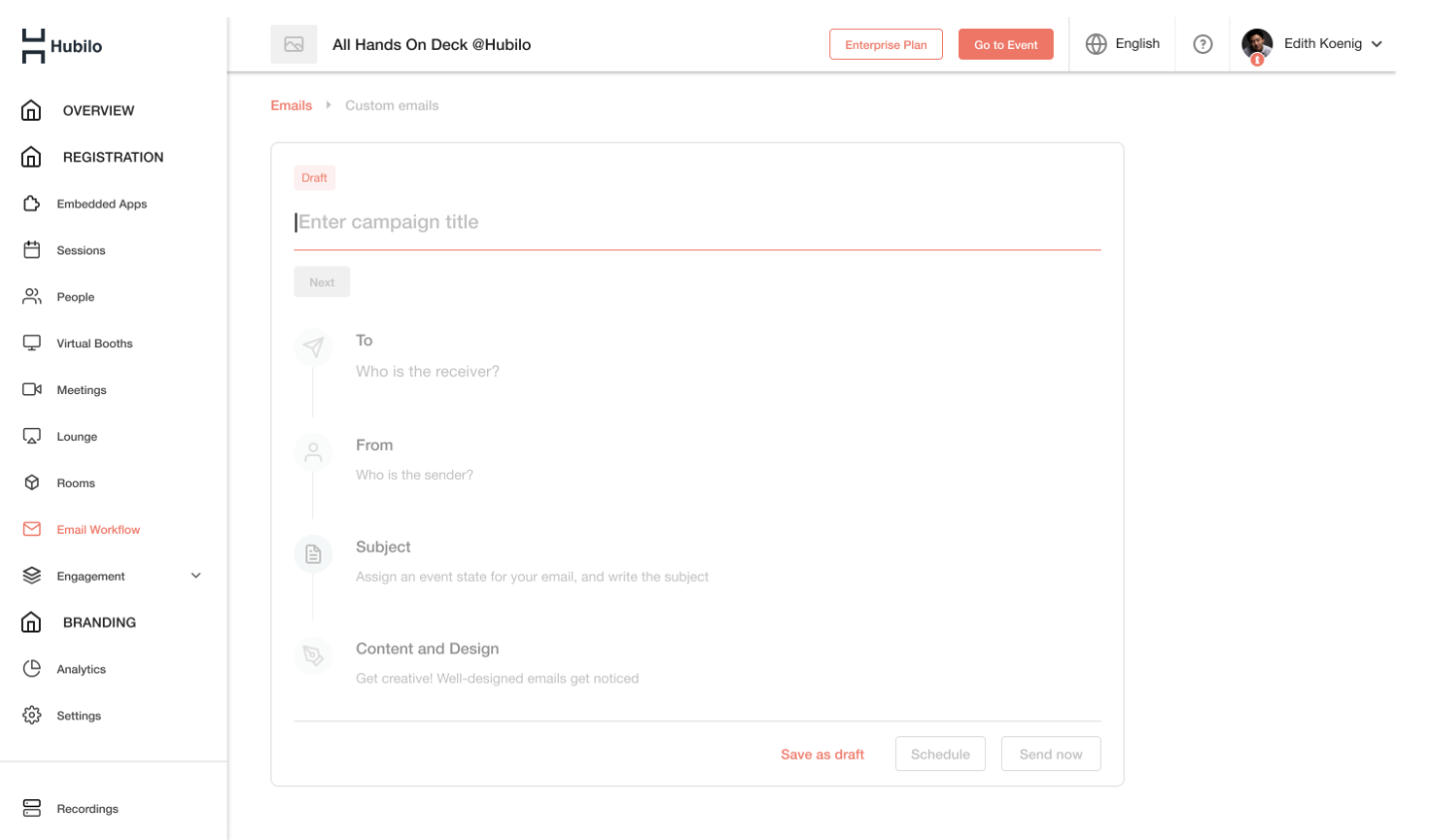Click the Sessions calendar icon

(x=32, y=249)
